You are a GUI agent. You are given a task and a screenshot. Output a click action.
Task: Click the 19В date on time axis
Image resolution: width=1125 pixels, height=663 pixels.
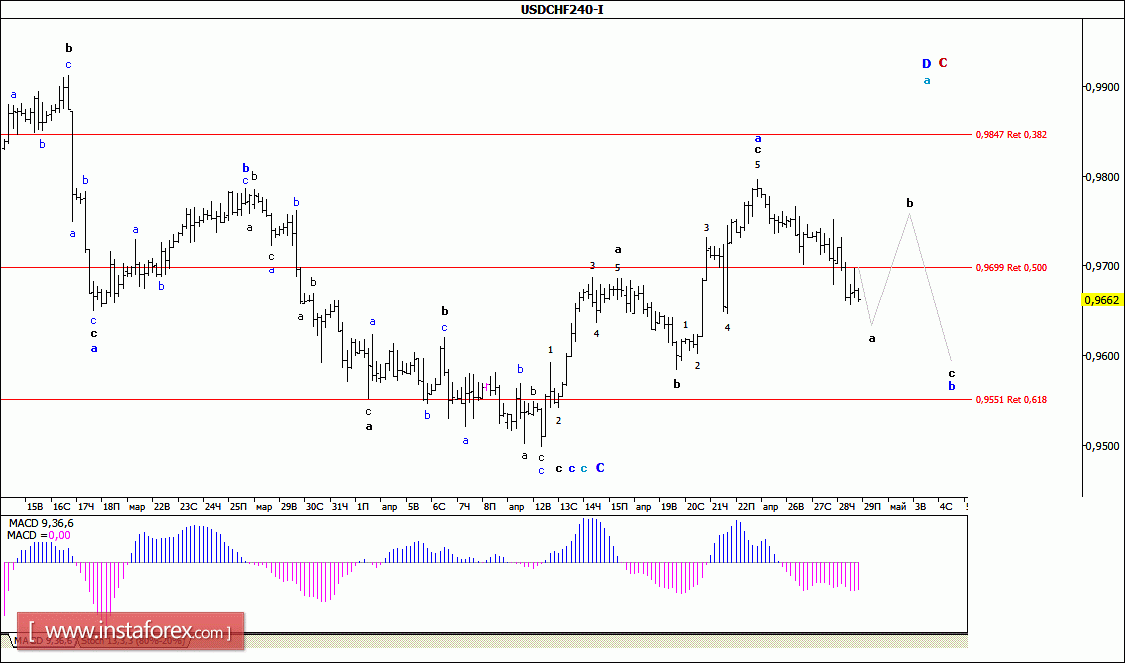pos(669,507)
